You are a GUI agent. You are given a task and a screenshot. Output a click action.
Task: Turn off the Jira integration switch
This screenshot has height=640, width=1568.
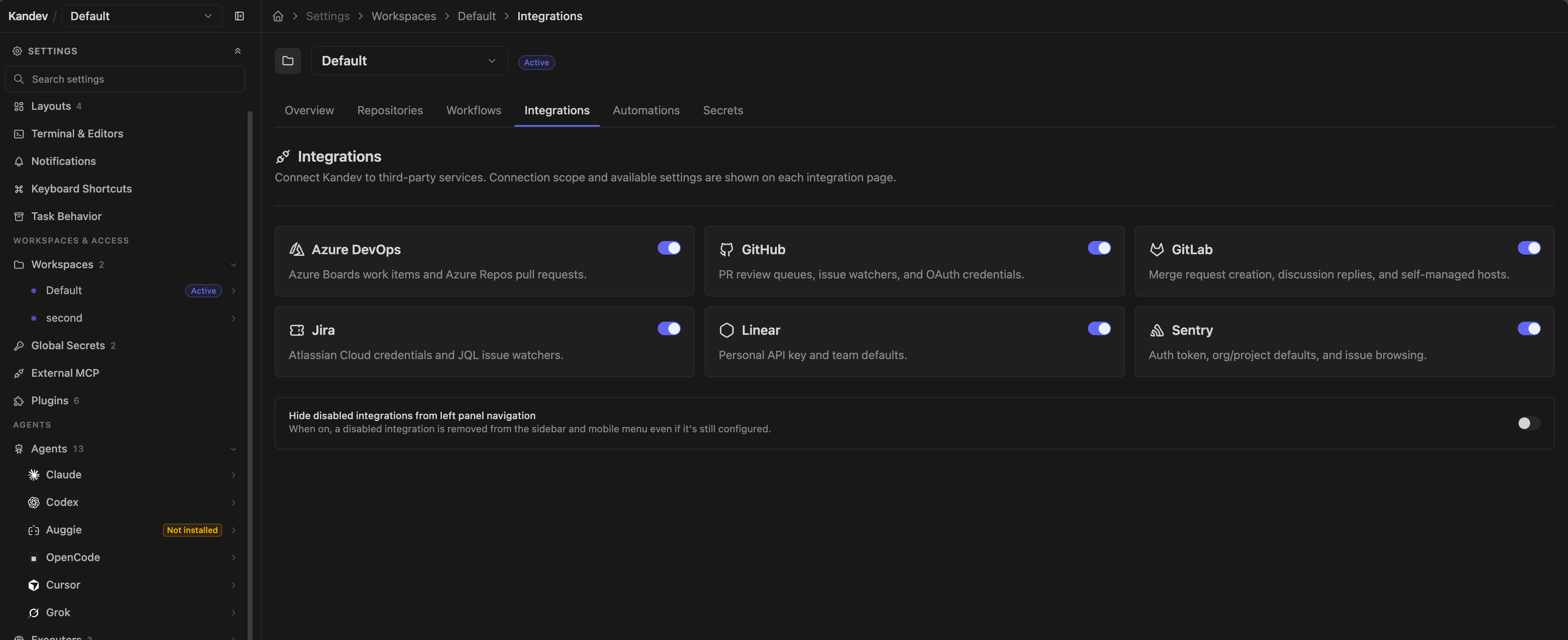[668, 329]
